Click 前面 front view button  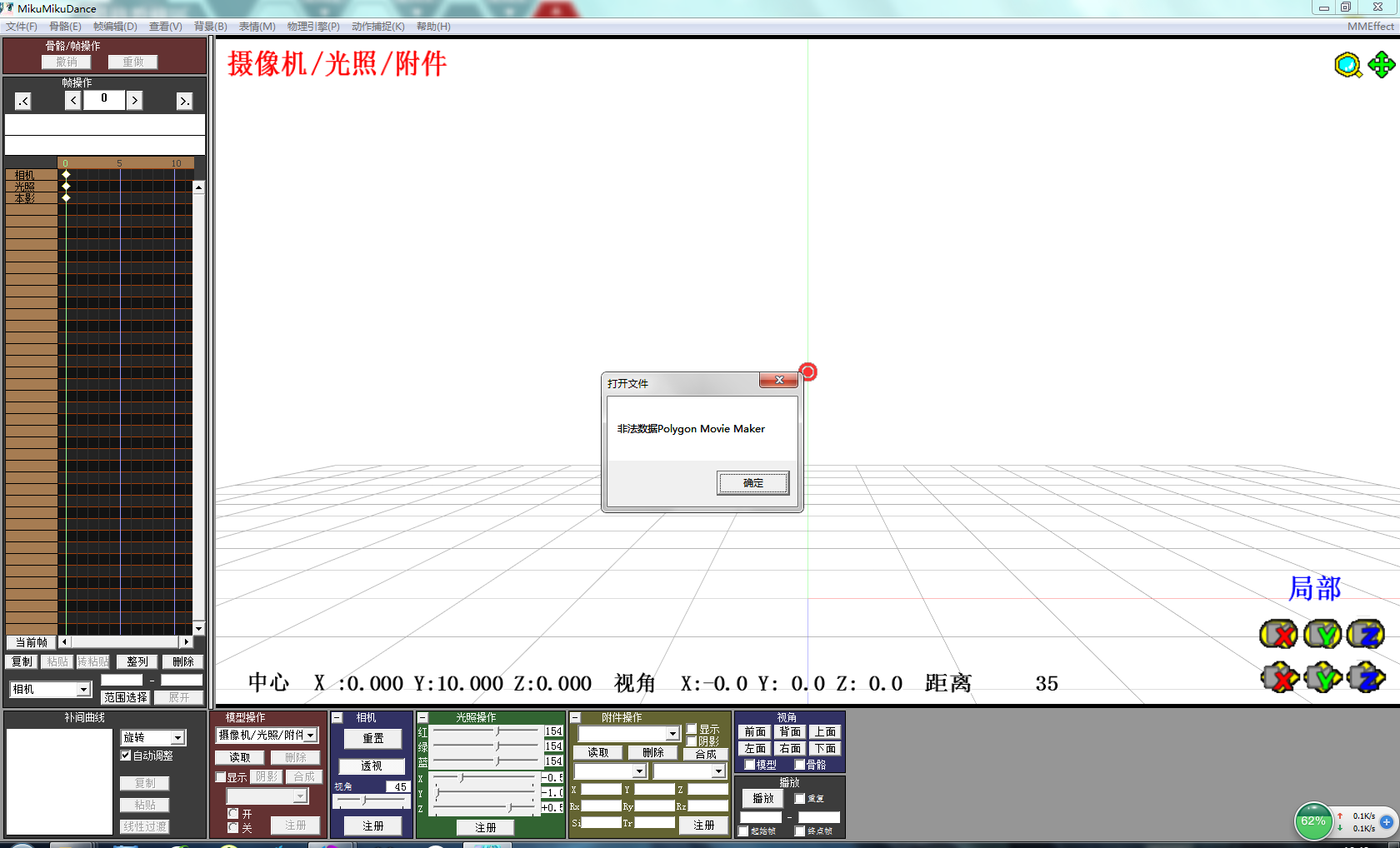(755, 731)
